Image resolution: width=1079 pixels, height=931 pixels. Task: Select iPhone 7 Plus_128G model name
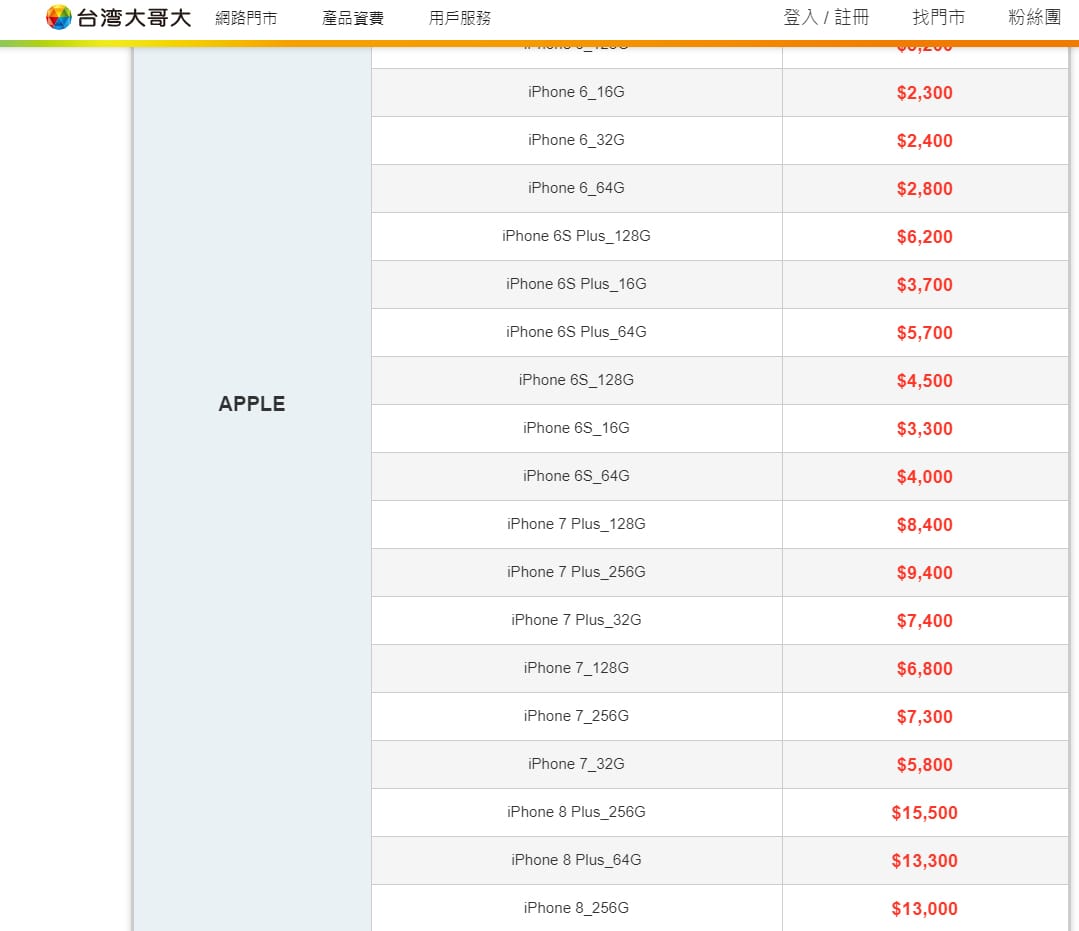tap(576, 524)
